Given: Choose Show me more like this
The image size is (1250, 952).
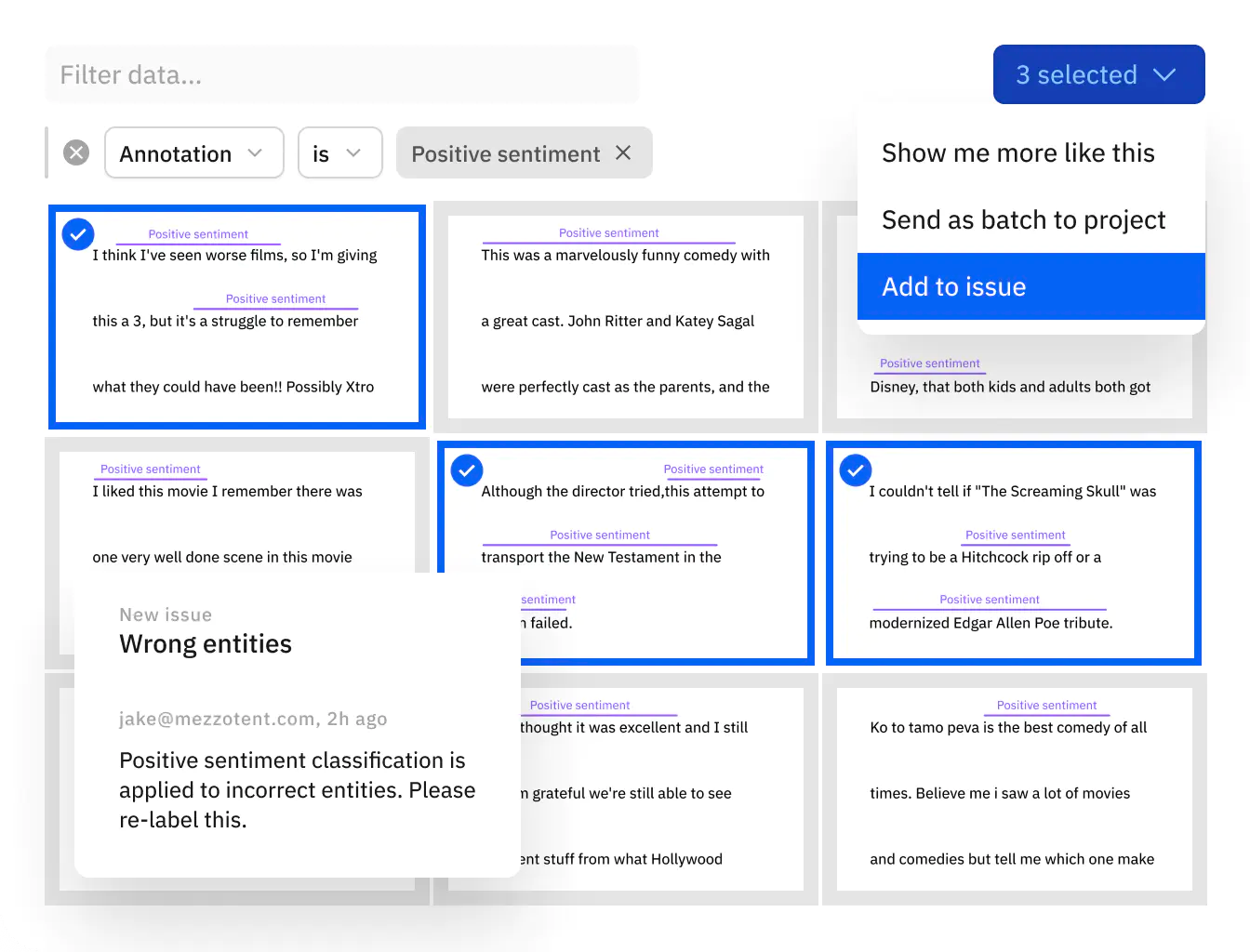Looking at the screenshot, I should pyautogui.click(x=1031, y=152).
